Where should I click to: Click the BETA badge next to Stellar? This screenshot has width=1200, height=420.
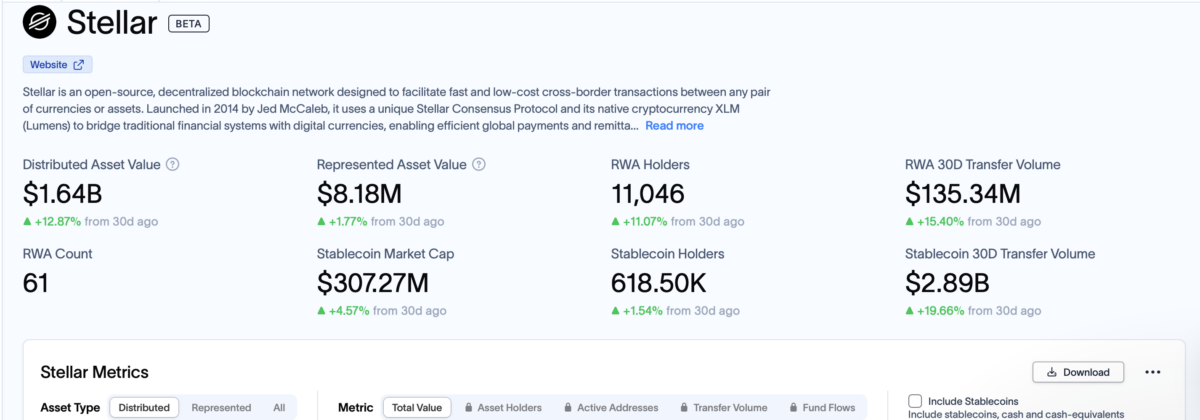click(189, 22)
